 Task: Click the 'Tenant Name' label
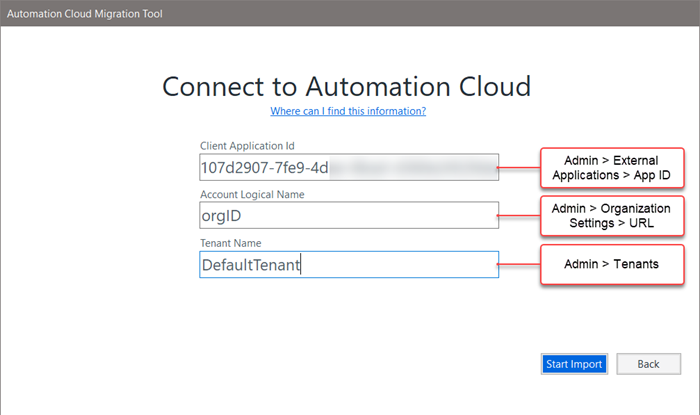pos(230,243)
